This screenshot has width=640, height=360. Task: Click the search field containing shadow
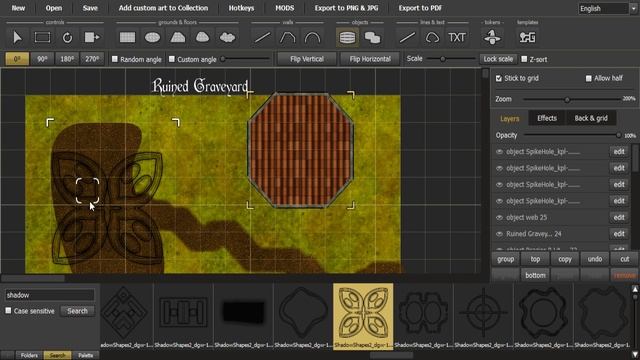point(49,295)
